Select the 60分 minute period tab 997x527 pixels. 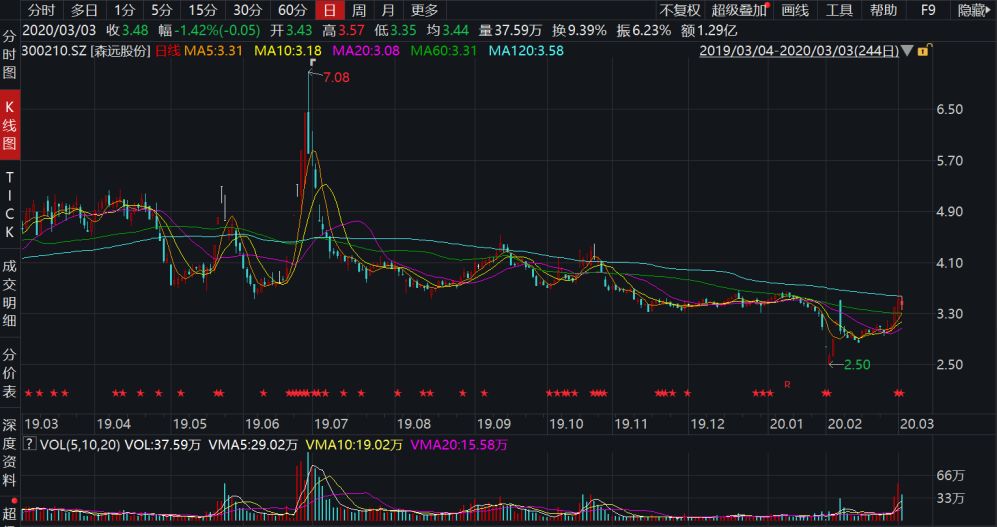point(292,10)
